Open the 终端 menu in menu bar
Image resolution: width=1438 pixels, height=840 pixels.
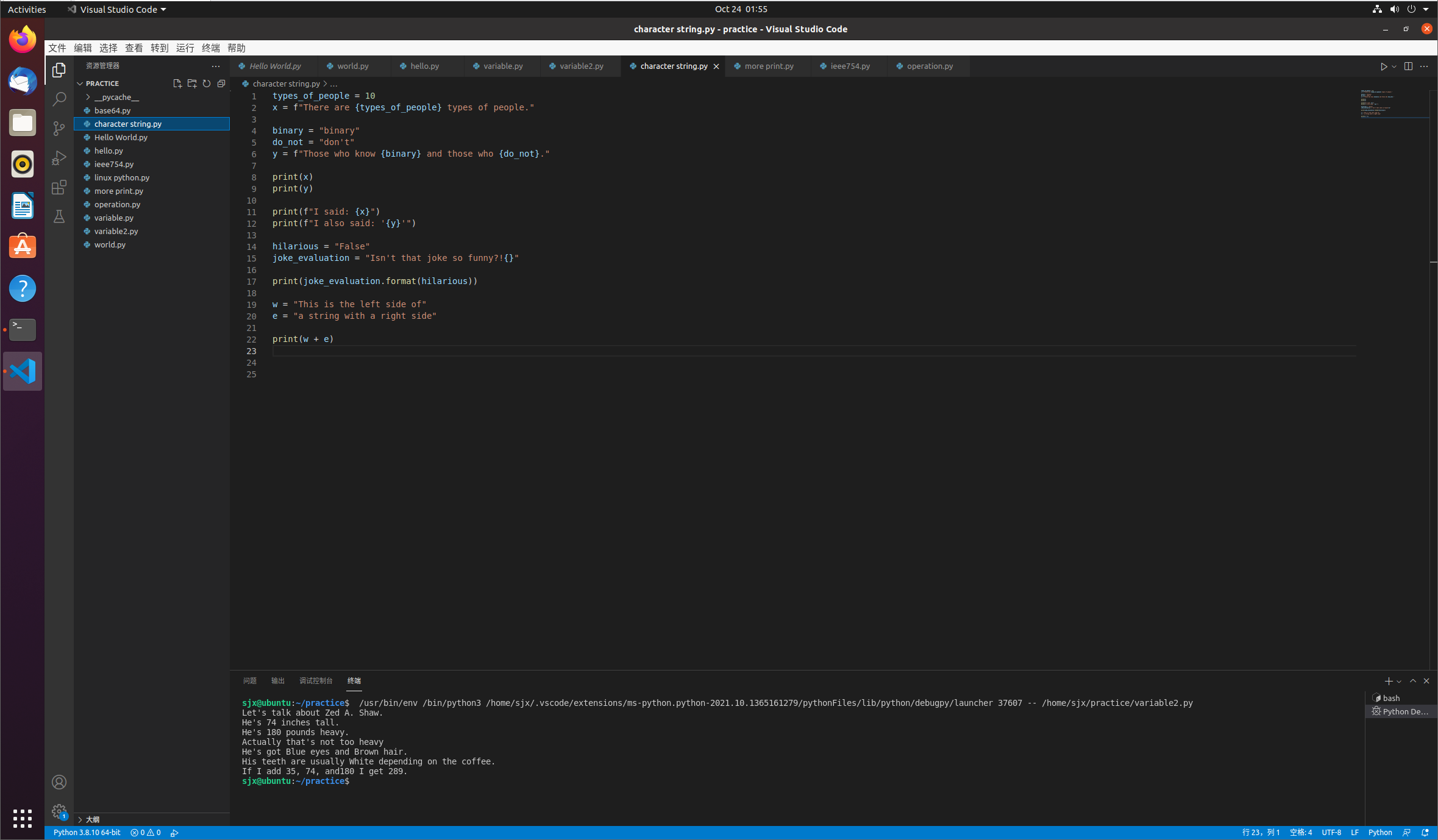(210, 48)
